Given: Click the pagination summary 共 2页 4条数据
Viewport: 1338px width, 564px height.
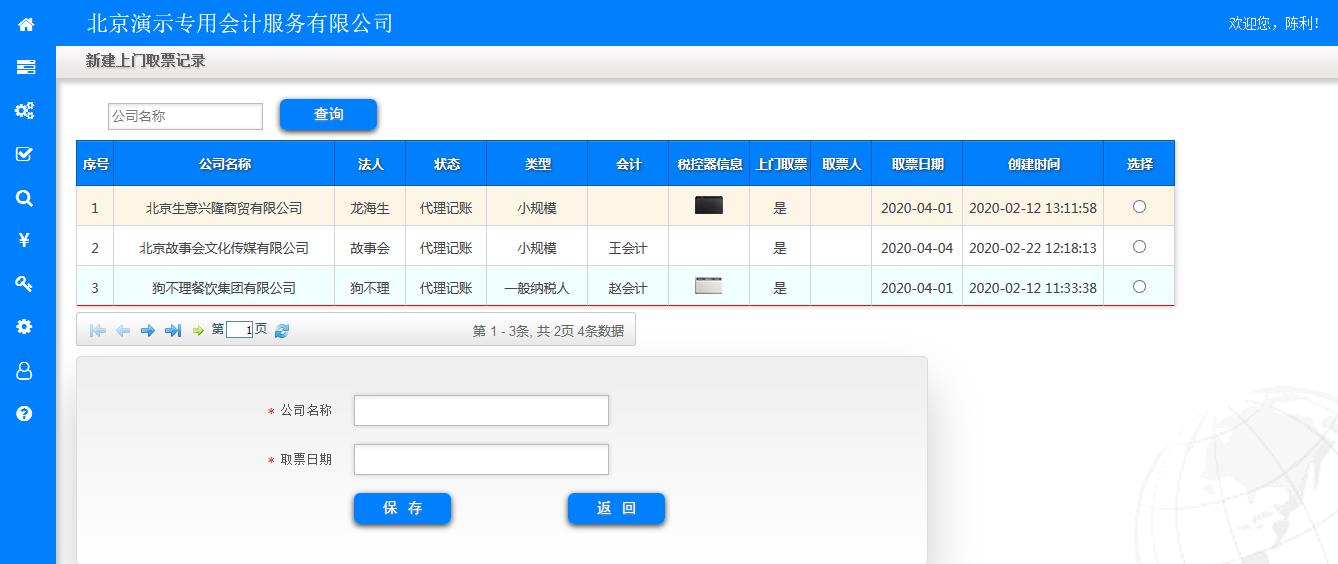Looking at the screenshot, I should click(580, 331).
